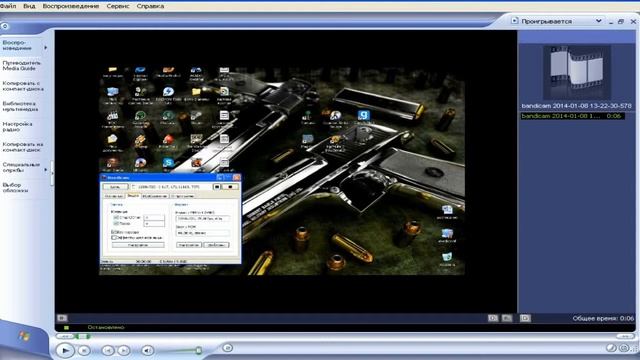Click the Stop playback button
Viewport: 640px width, 360px height.
pyautogui.click(x=84, y=350)
